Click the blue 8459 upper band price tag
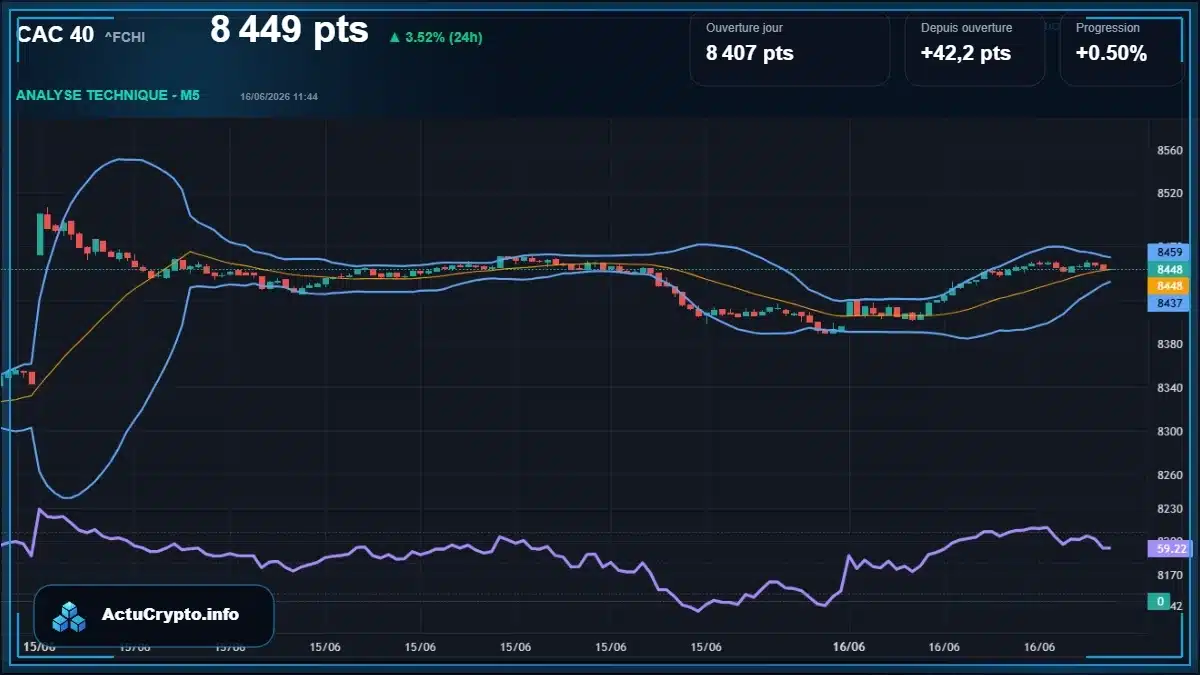The image size is (1200, 675). [1169, 252]
